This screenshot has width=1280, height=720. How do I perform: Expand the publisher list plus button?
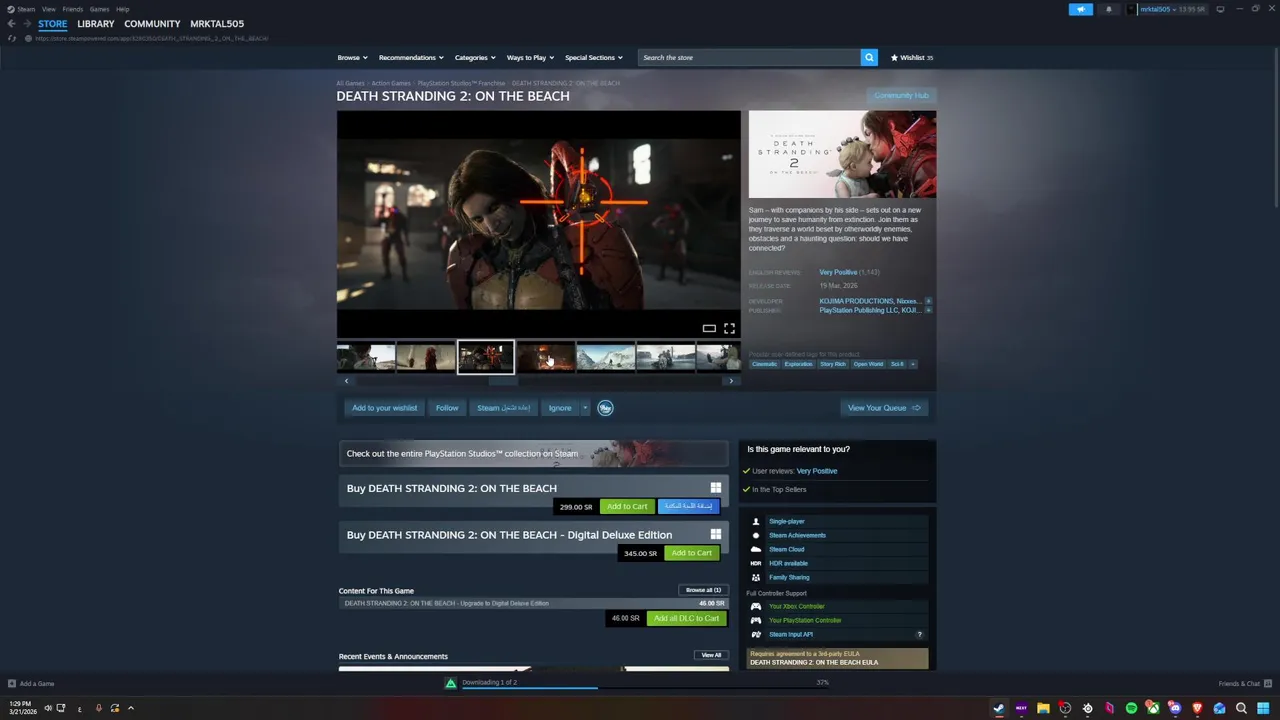(928, 310)
